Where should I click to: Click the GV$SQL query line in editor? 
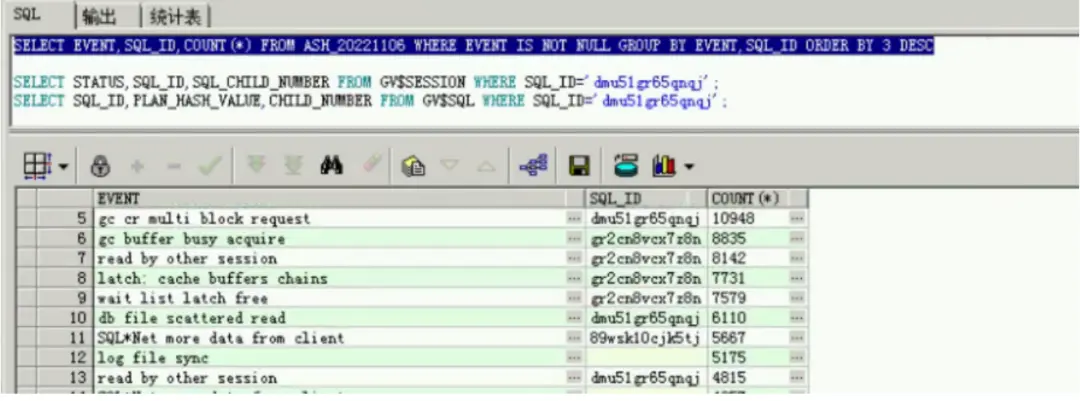[x=371, y=101]
